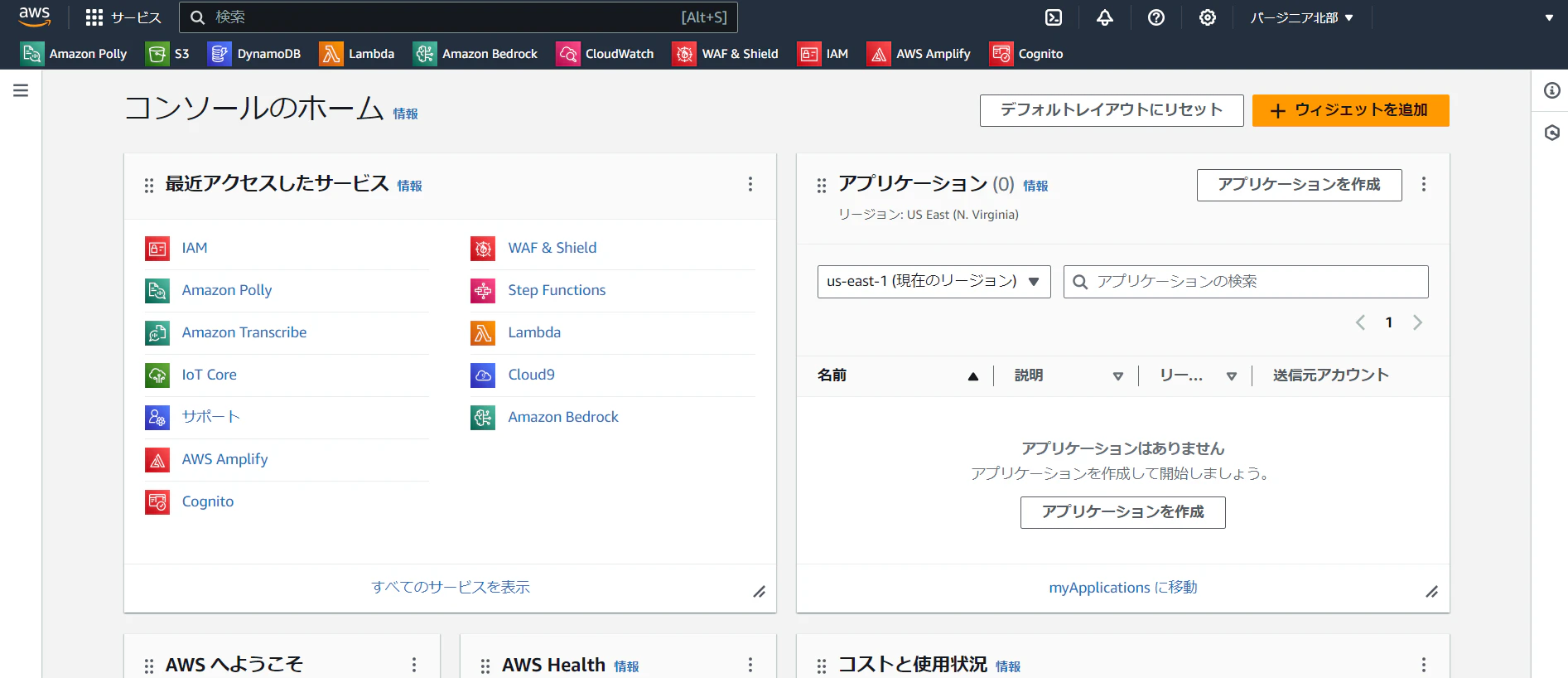Open Lambda from the favorites bar
The width and height of the screenshot is (1568, 678).
[357, 54]
